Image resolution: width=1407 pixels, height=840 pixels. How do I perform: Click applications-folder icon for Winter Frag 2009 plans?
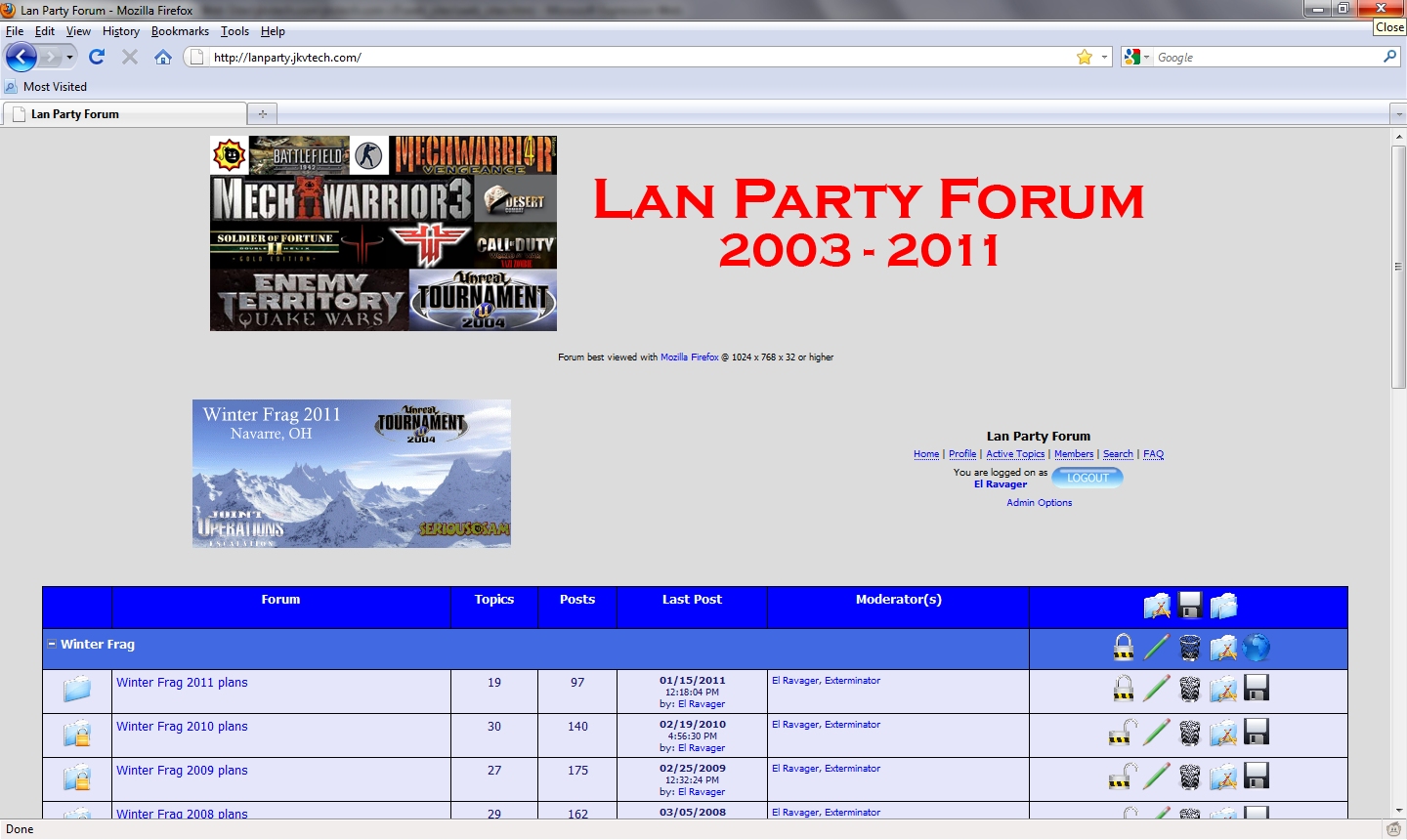(1223, 777)
